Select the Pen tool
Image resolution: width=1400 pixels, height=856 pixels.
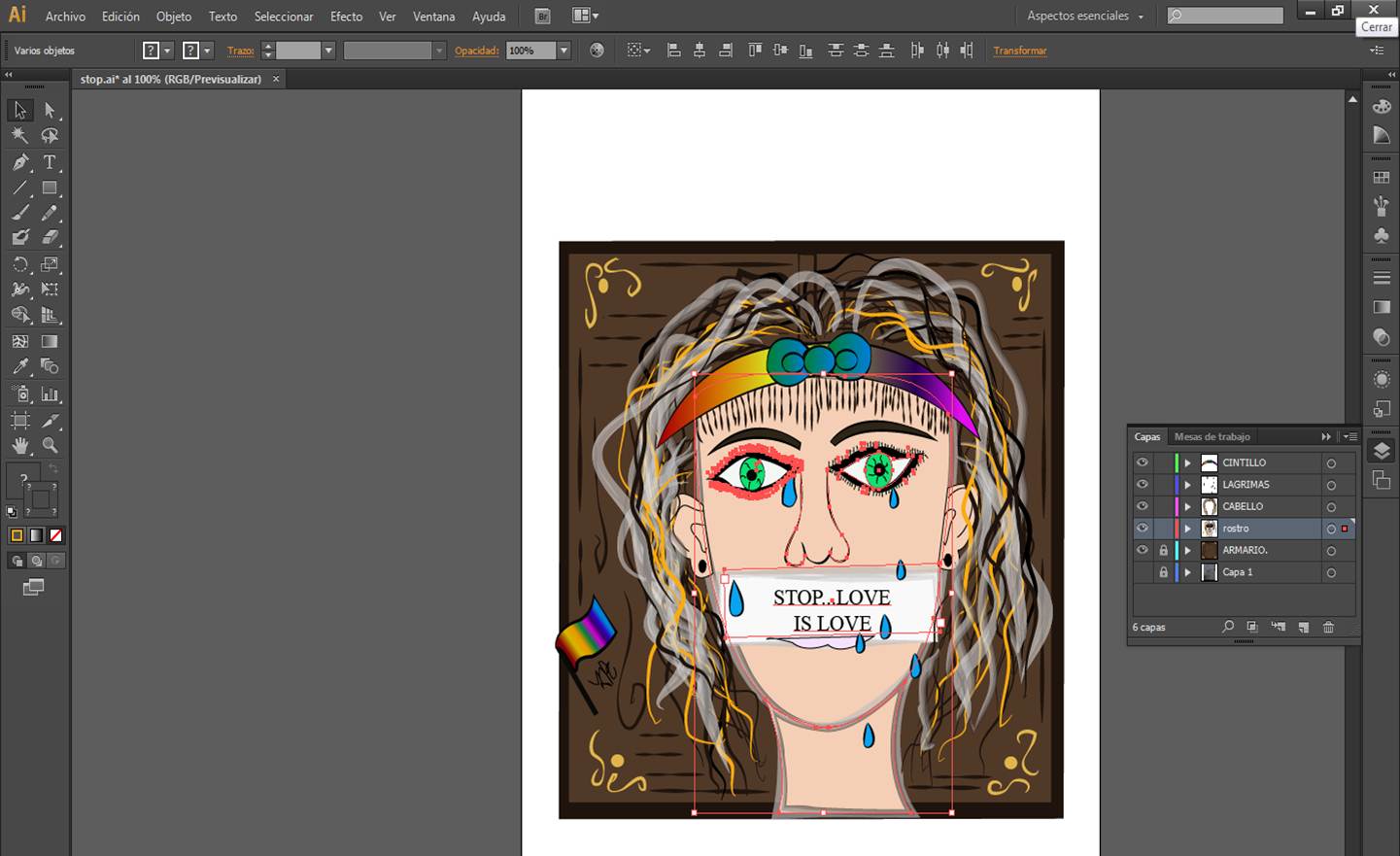20,162
